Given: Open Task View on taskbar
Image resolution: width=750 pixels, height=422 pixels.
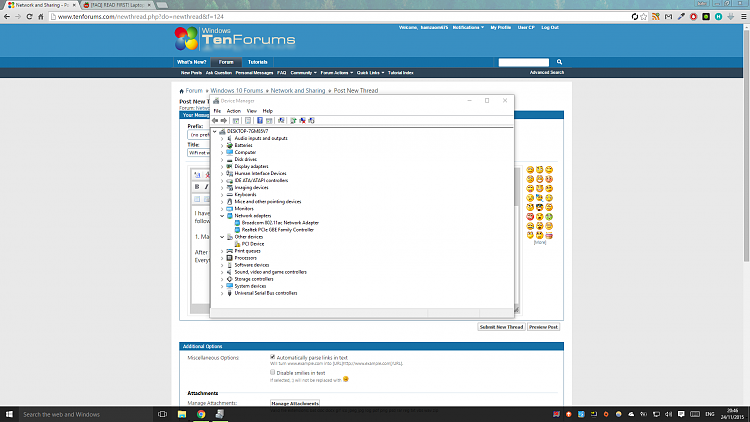Looking at the screenshot, I should (x=162, y=414).
